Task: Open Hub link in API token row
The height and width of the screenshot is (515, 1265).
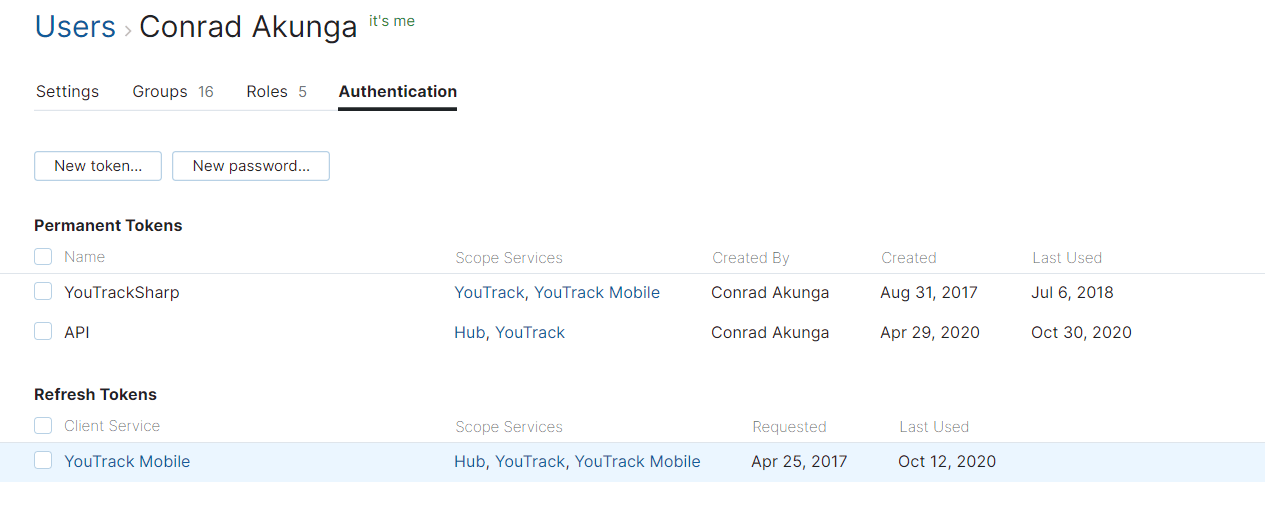Action: tap(469, 332)
